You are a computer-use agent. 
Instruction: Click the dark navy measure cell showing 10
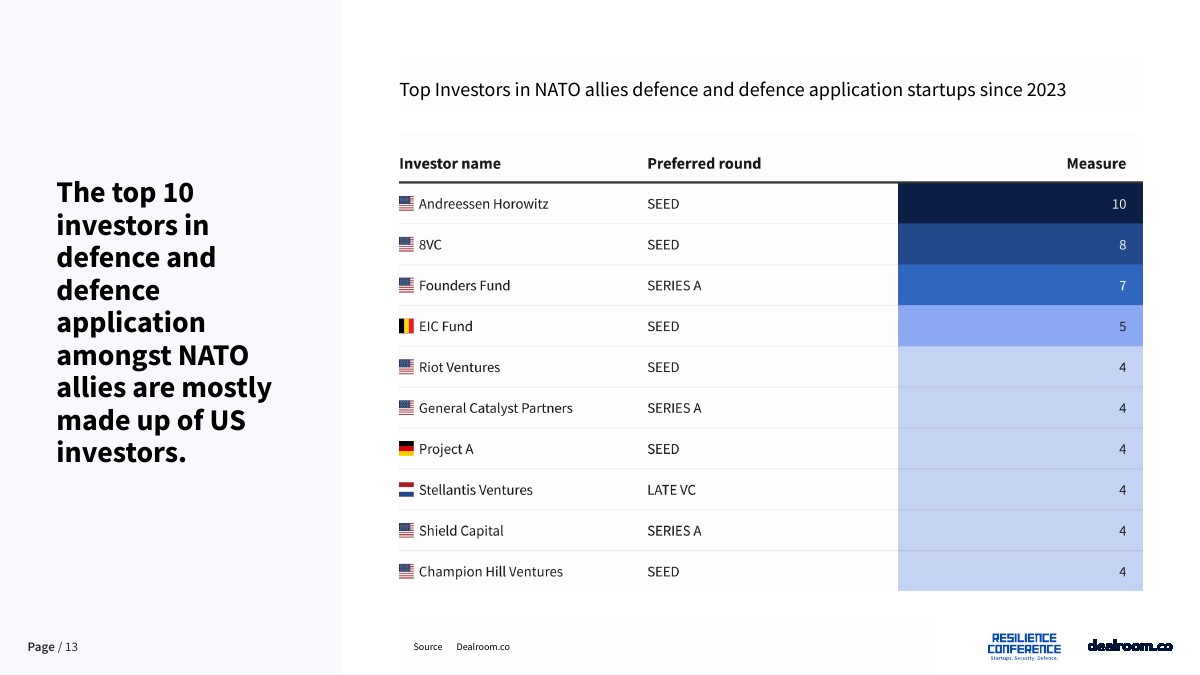coord(1020,204)
